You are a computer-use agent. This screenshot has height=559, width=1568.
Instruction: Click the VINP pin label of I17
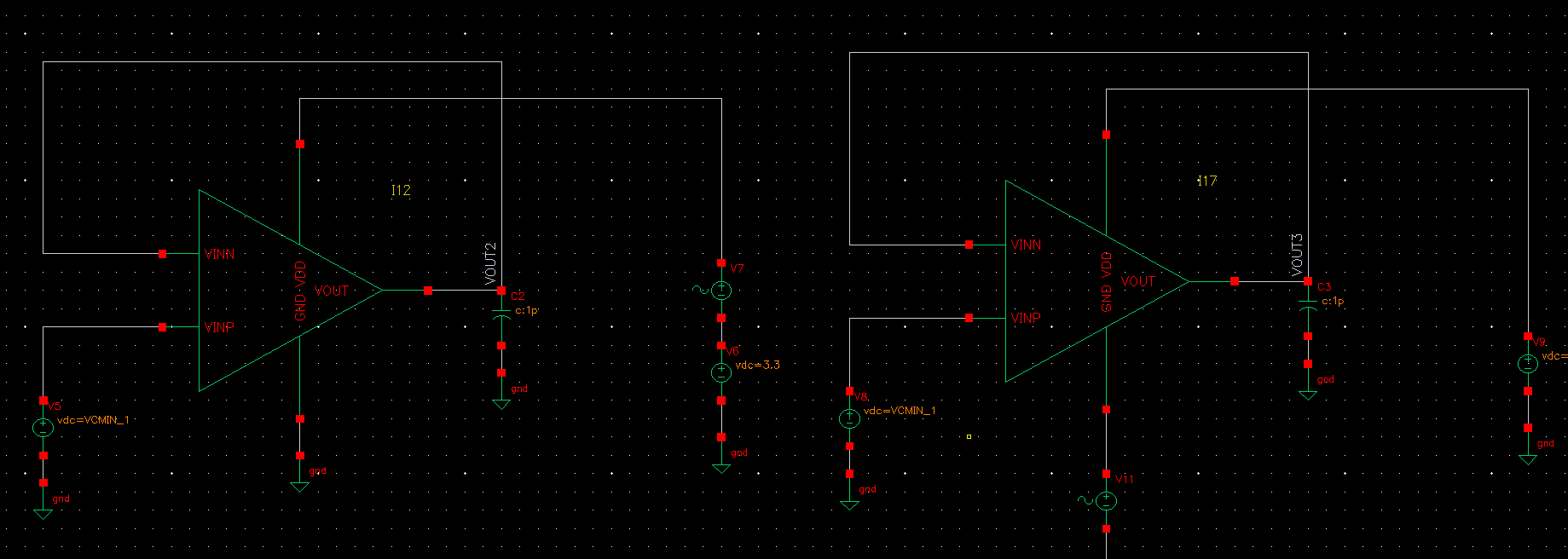click(x=1026, y=318)
